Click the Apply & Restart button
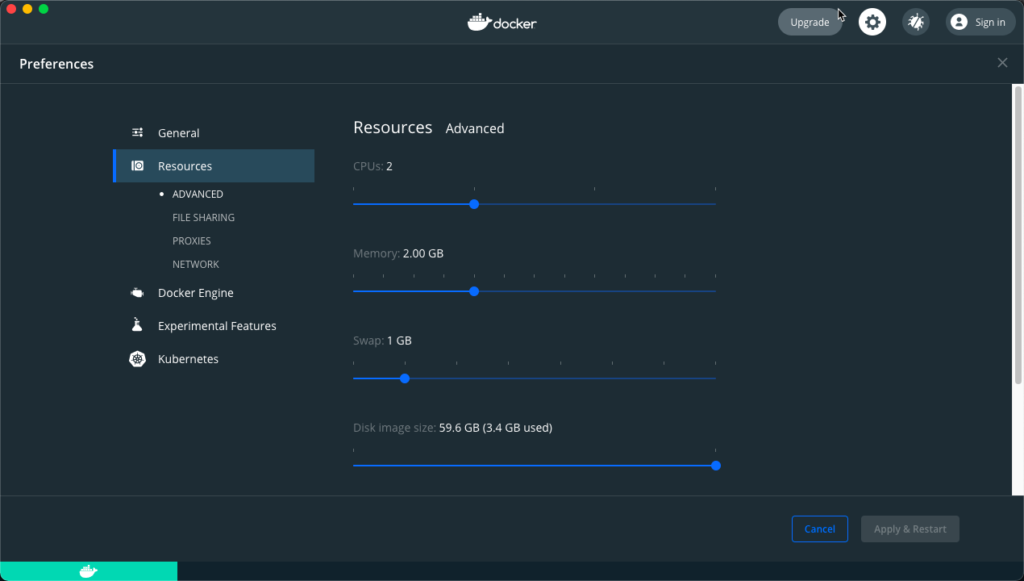This screenshot has width=1024, height=581. point(910,529)
